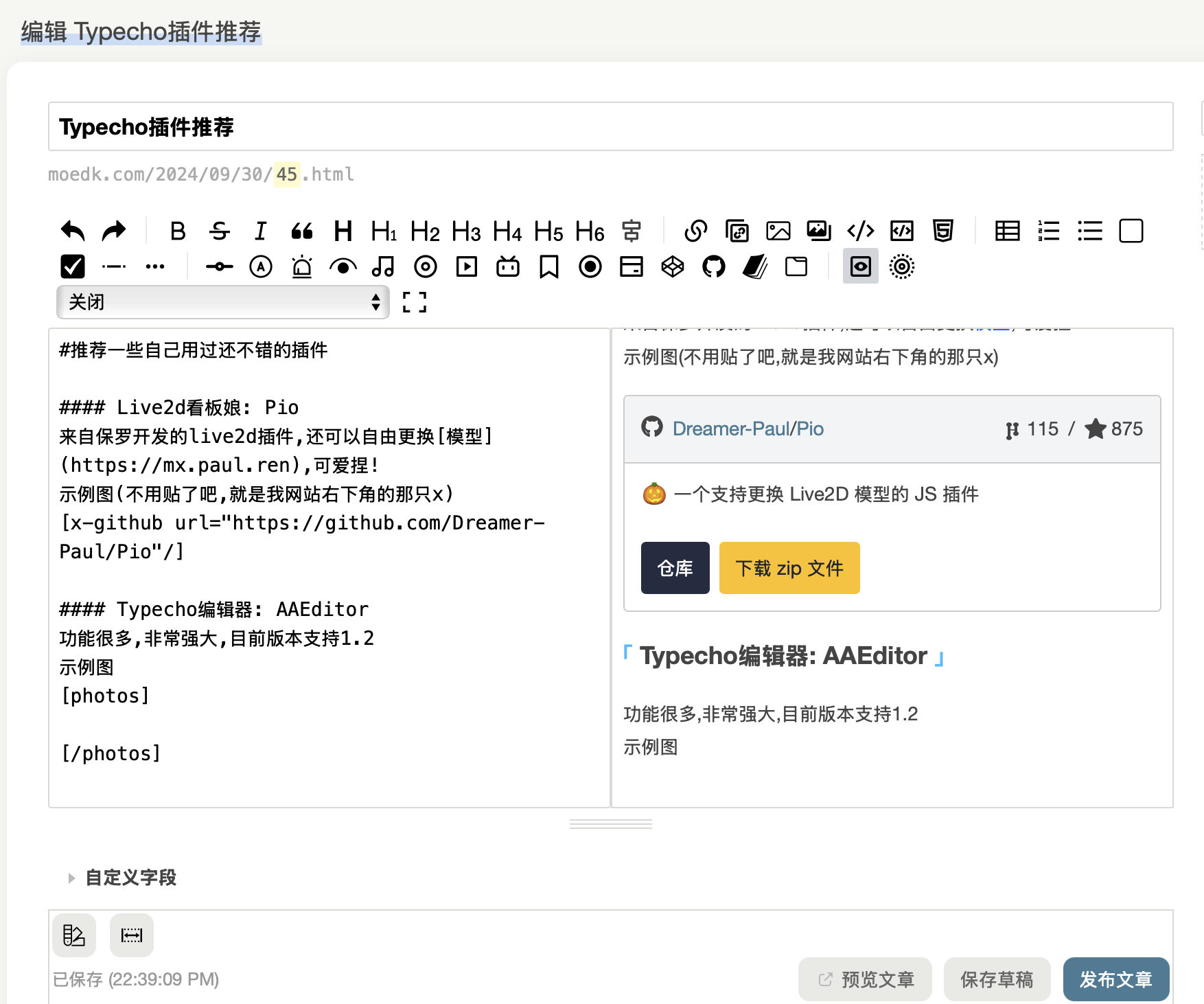Expand the 自定义字段 section

coord(124,878)
